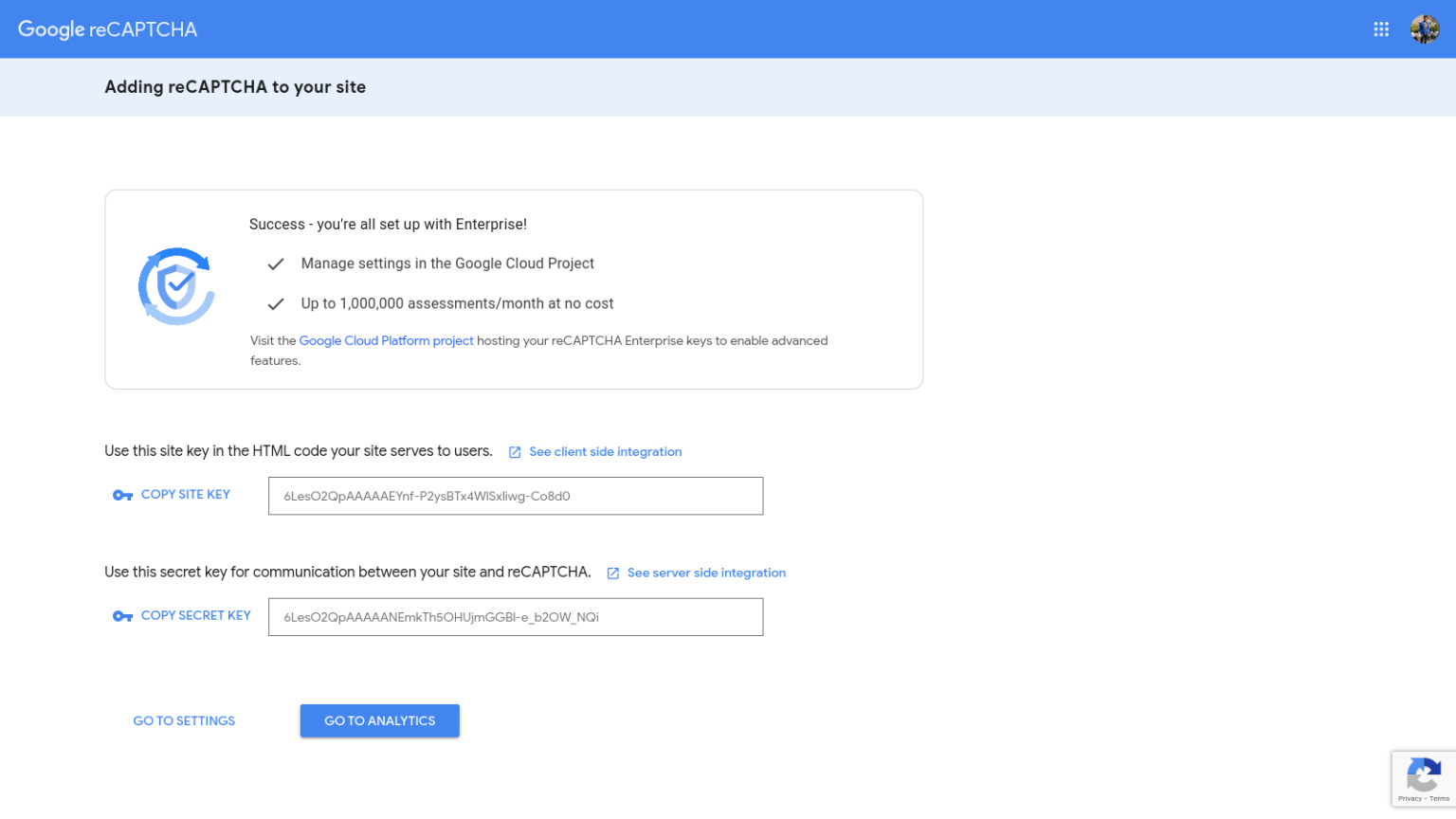Open the Privacy link in the reCAPTCHA badge
Screen dimensions: 1456x819
click(1411, 799)
